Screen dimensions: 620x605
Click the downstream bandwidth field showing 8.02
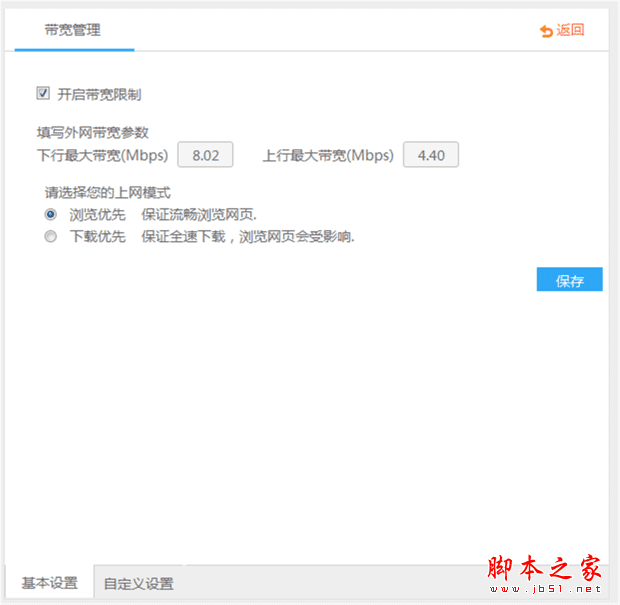(x=205, y=155)
